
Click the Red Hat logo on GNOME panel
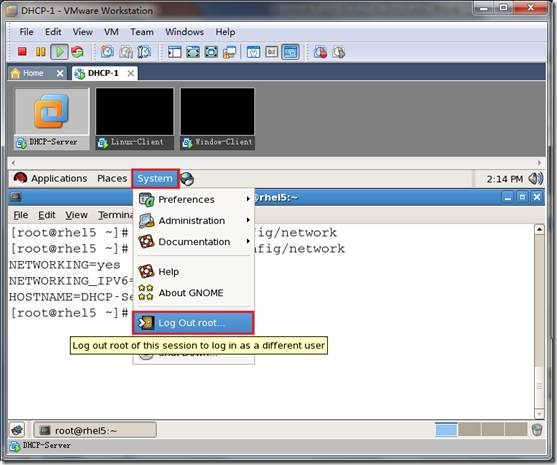[20, 178]
